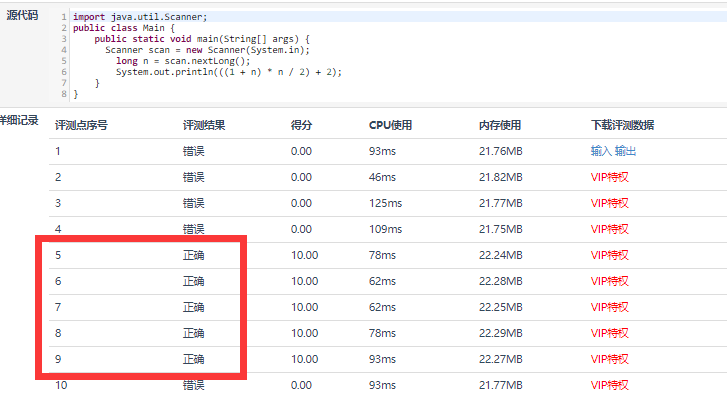Open the 输入 download link

(601, 151)
